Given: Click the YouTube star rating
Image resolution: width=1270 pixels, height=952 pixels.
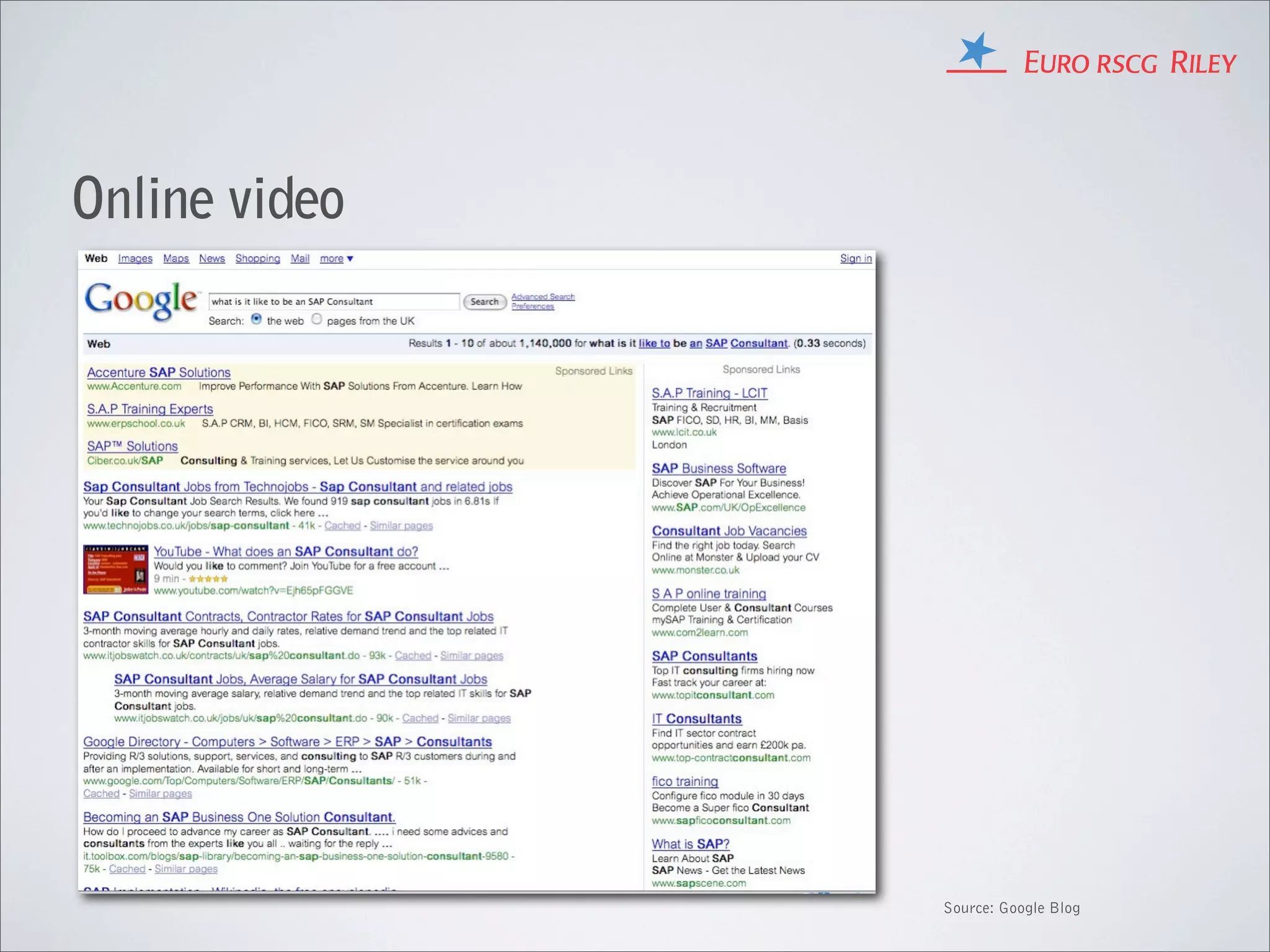Looking at the screenshot, I should click(x=208, y=579).
